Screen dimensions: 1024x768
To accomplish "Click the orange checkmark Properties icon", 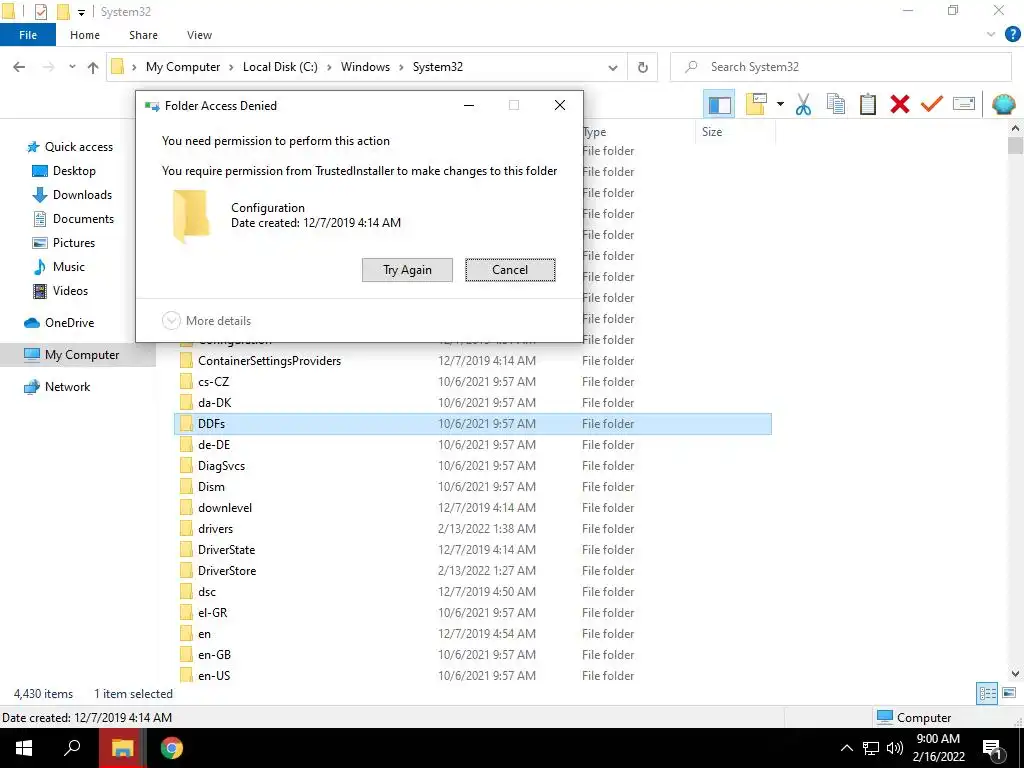I will pyautogui.click(x=932, y=104).
